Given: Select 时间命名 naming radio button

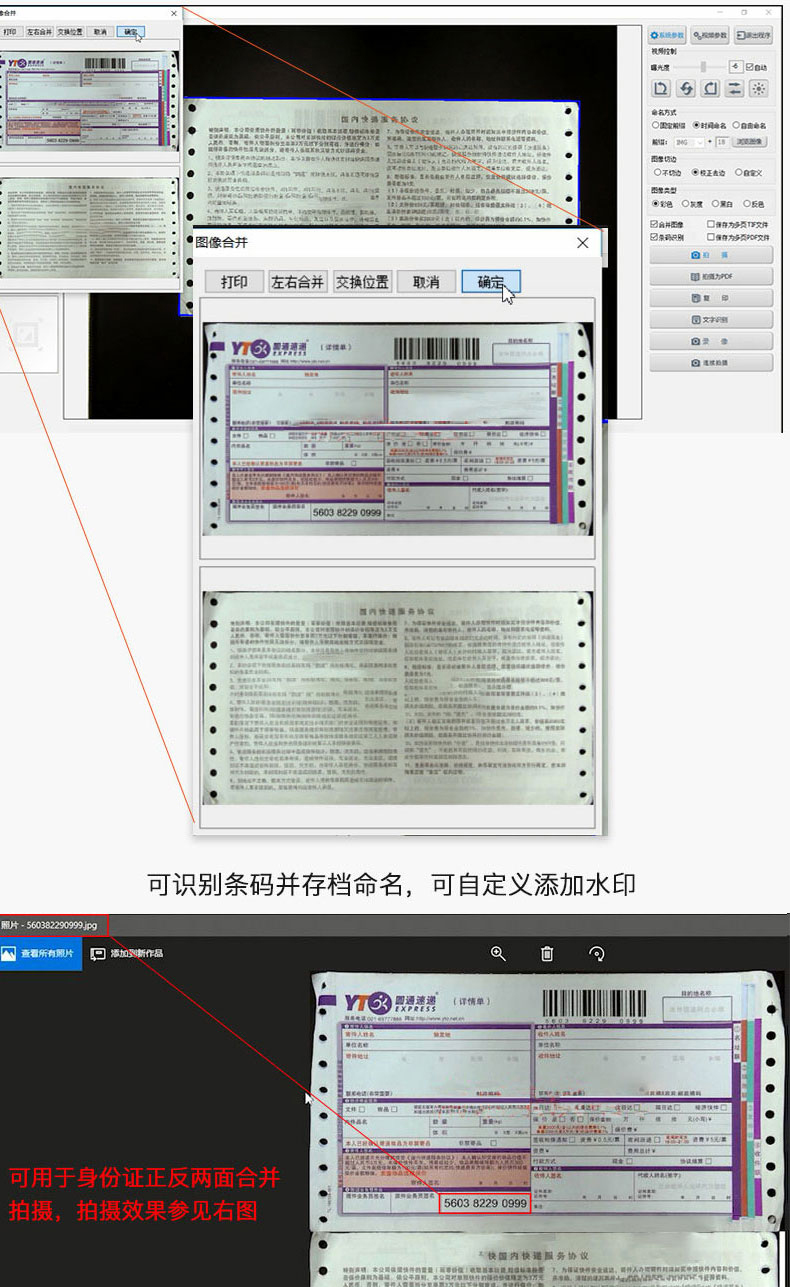Looking at the screenshot, I should [709, 125].
